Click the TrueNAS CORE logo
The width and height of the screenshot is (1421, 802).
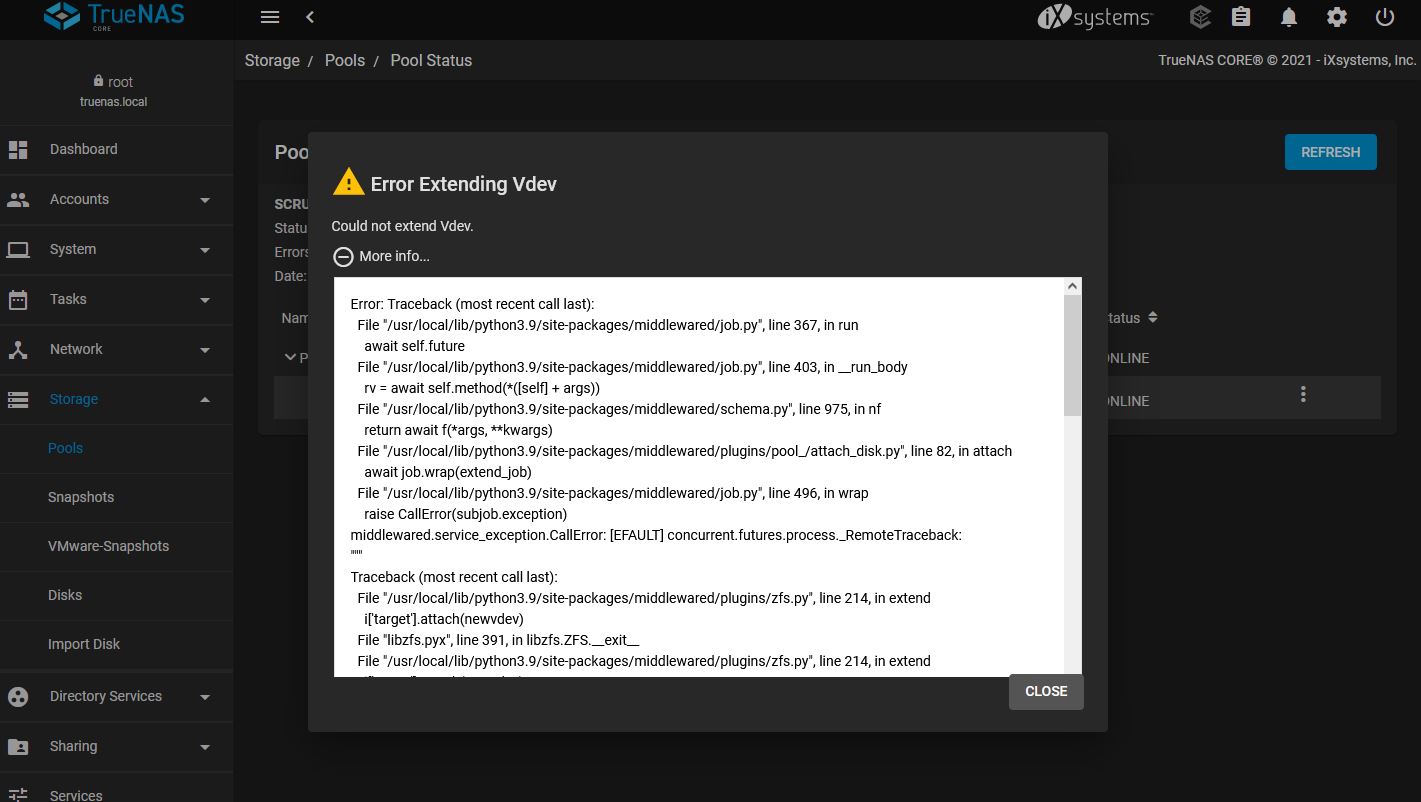pyautogui.click(x=116, y=17)
